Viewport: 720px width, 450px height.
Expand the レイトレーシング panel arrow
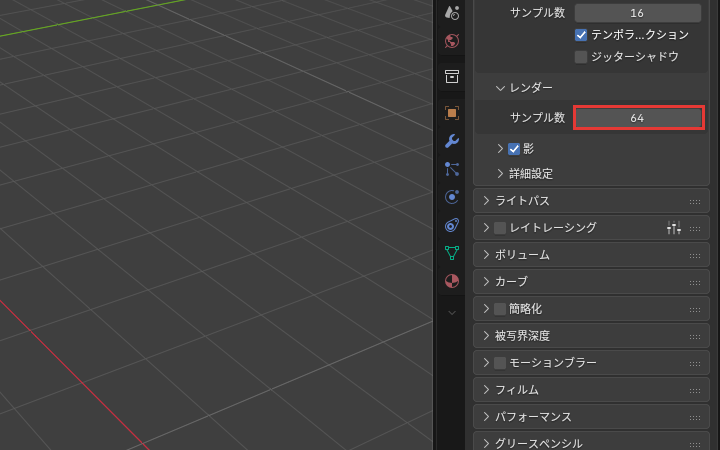[x=486, y=227]
